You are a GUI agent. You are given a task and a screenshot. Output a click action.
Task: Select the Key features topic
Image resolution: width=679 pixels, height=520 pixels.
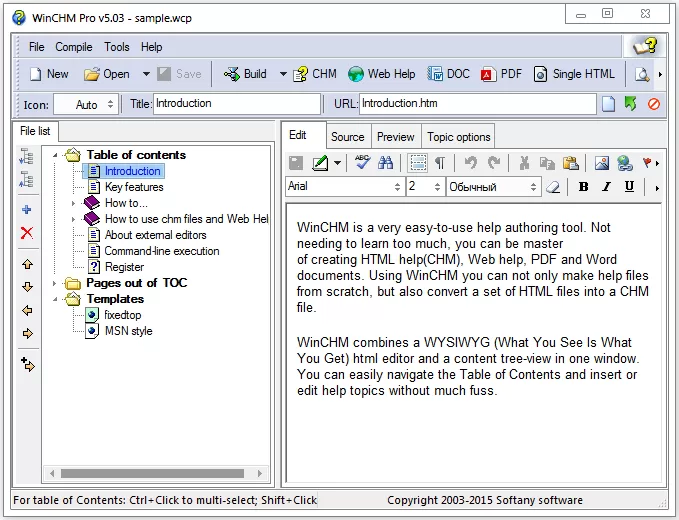pyautogui.click(x=134, y=187)
